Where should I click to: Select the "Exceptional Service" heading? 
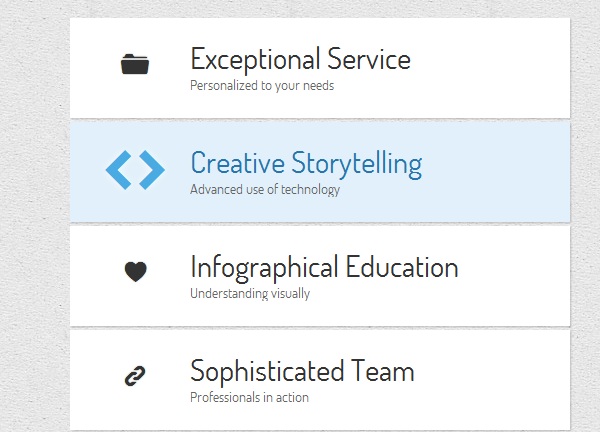click(300, 59)
